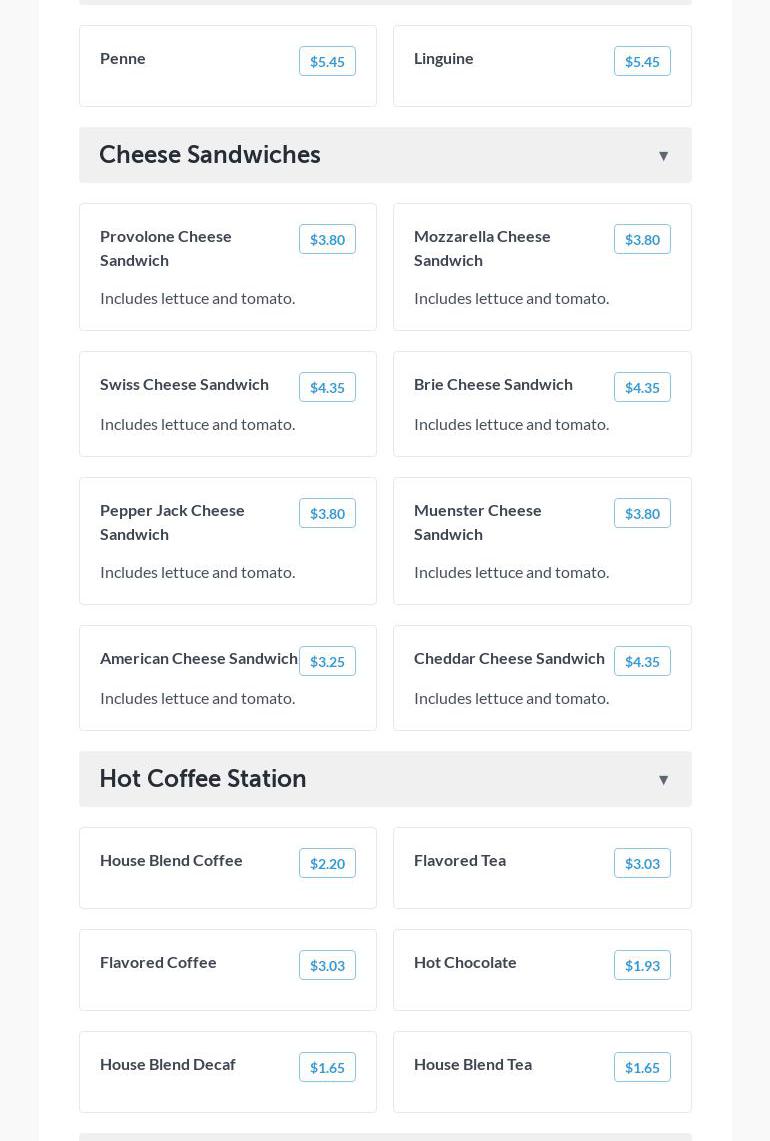This screenshot has height=1141, width=770.
Task: Click Linguine $5.45 price button
Action: tap(642, 62)
